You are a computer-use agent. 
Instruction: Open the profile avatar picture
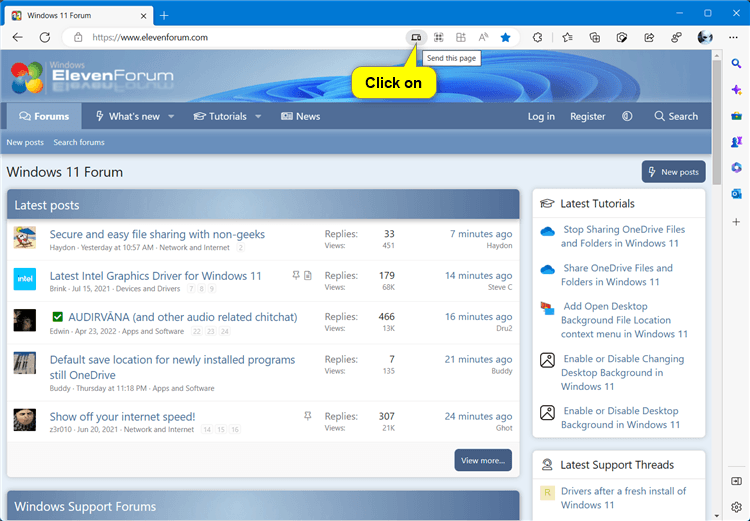coord(705,37)
